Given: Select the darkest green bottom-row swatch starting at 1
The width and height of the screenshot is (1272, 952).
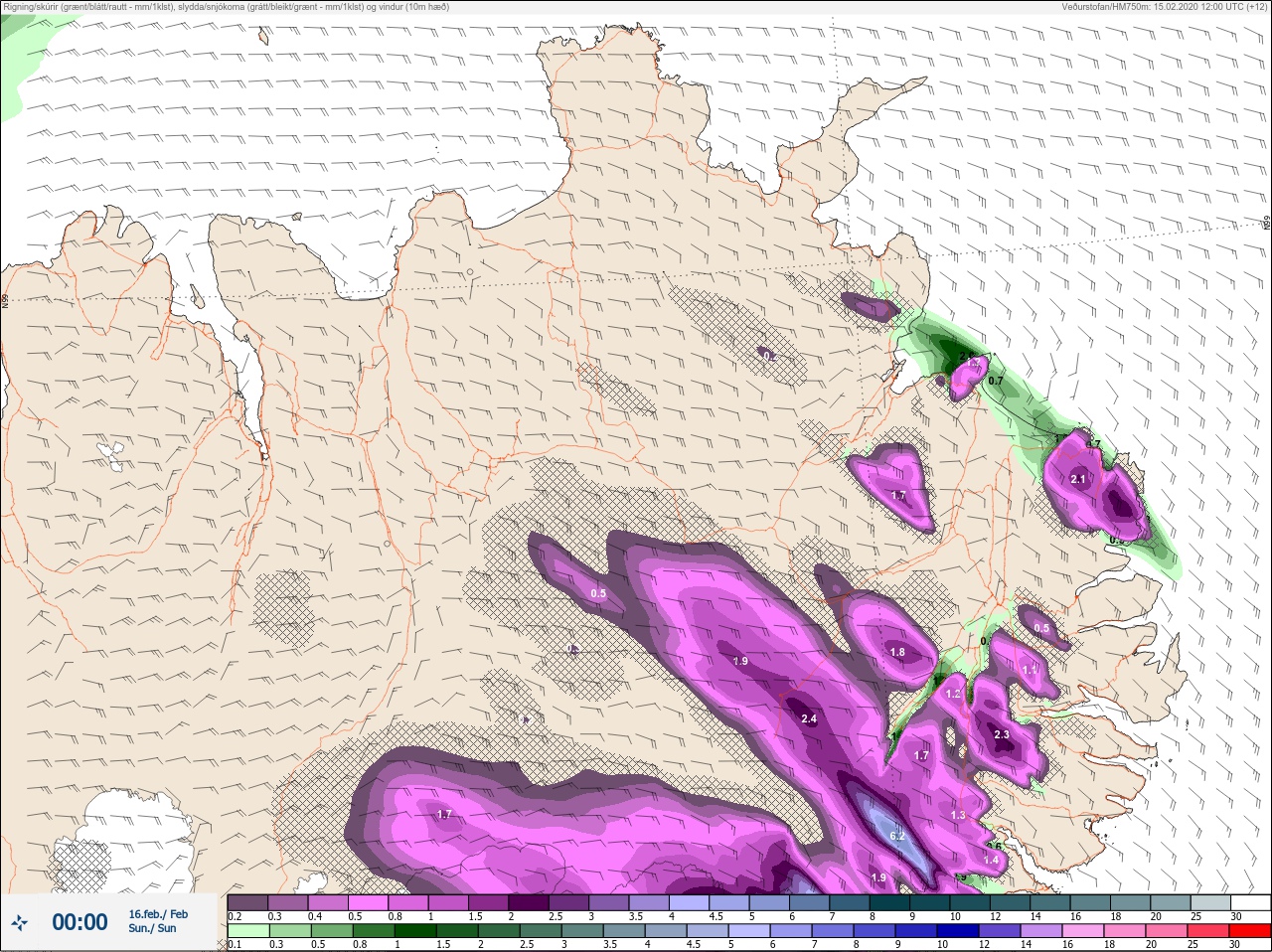Looking at the screenshot, I should click(x=413, y=931).
